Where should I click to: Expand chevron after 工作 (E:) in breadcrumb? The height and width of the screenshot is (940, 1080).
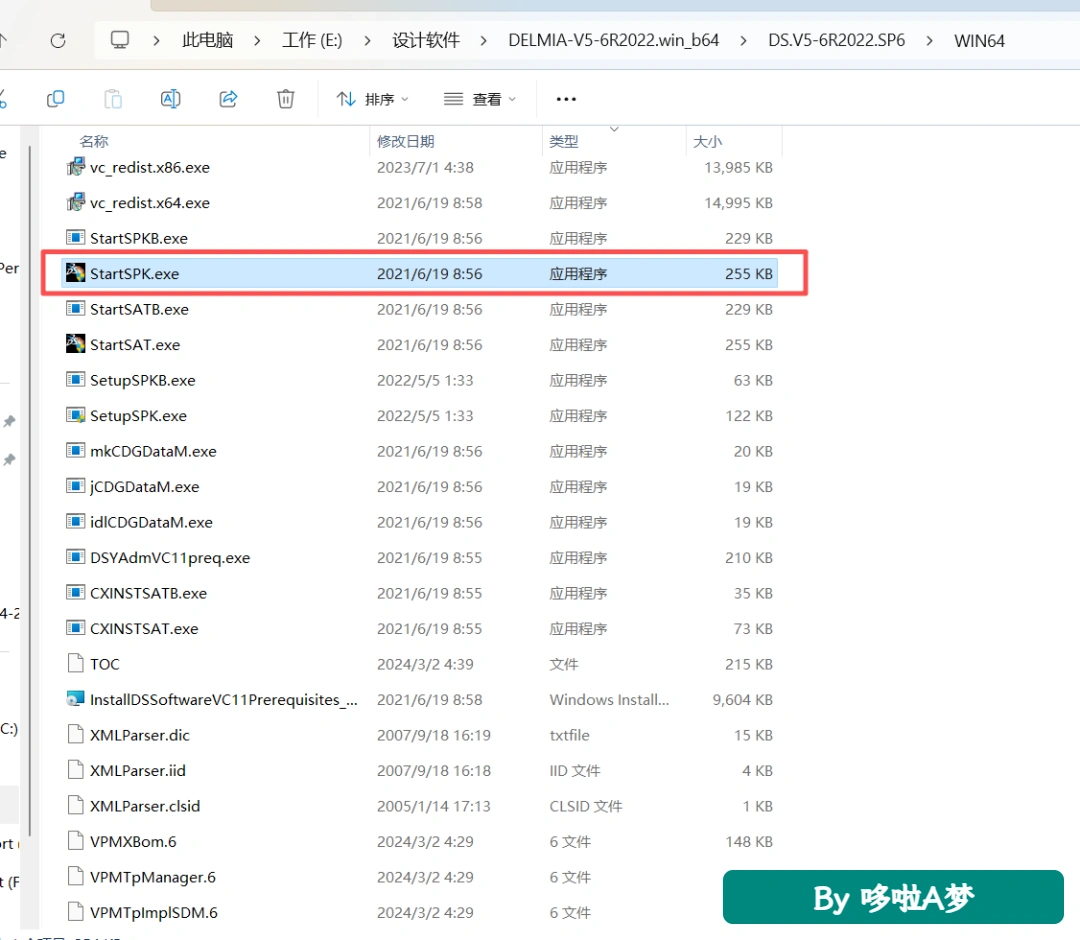coord(367,41)
